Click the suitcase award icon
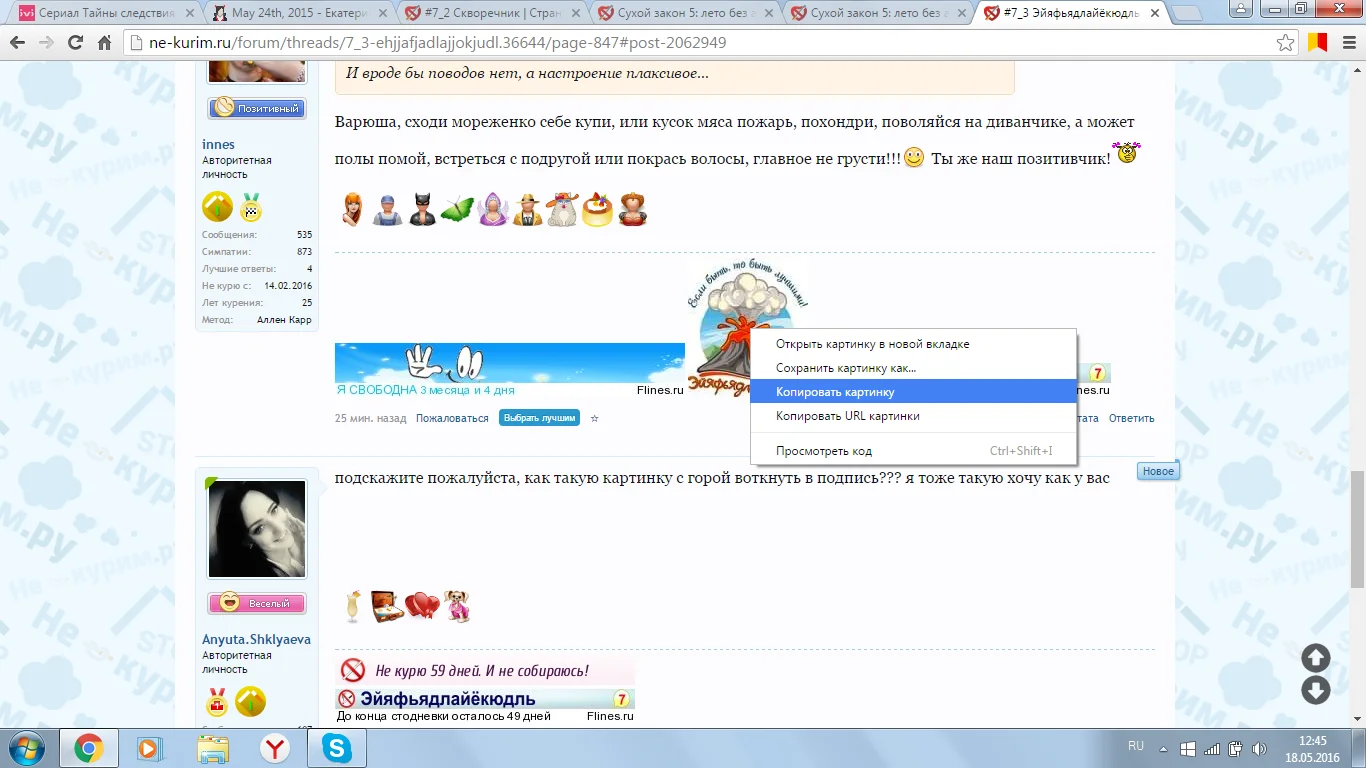The width and height of the screenshot is (1366, 768). coord(386,606)
